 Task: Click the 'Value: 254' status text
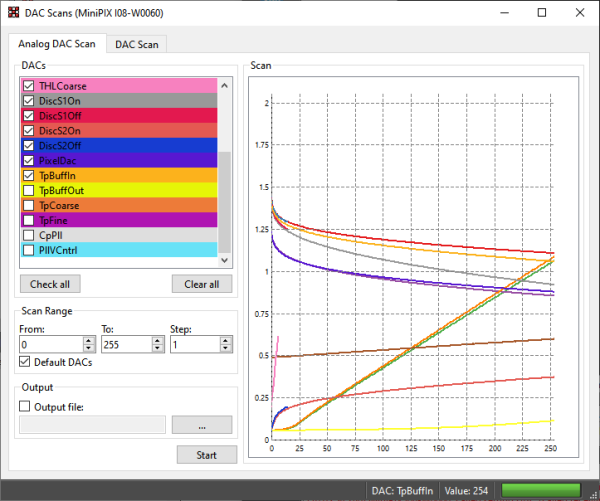[x=466, y=491]
